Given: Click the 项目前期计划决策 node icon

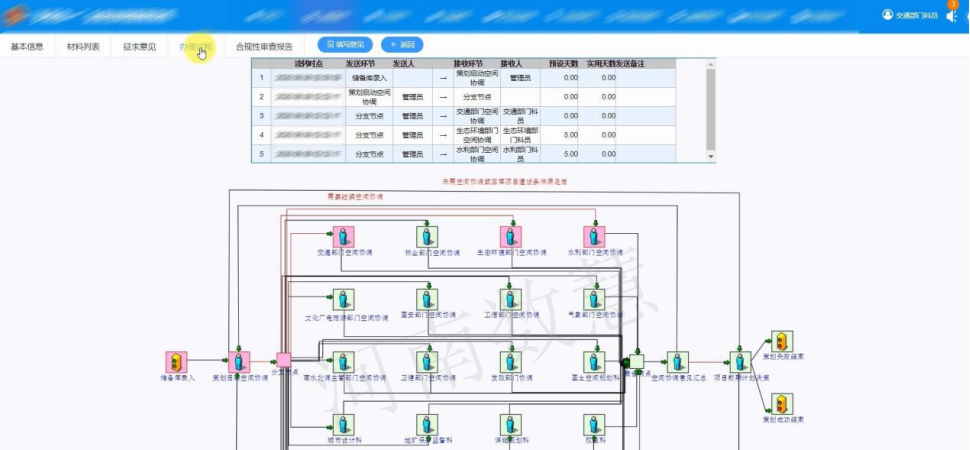Looking at the screenshot, I should 740,362.
